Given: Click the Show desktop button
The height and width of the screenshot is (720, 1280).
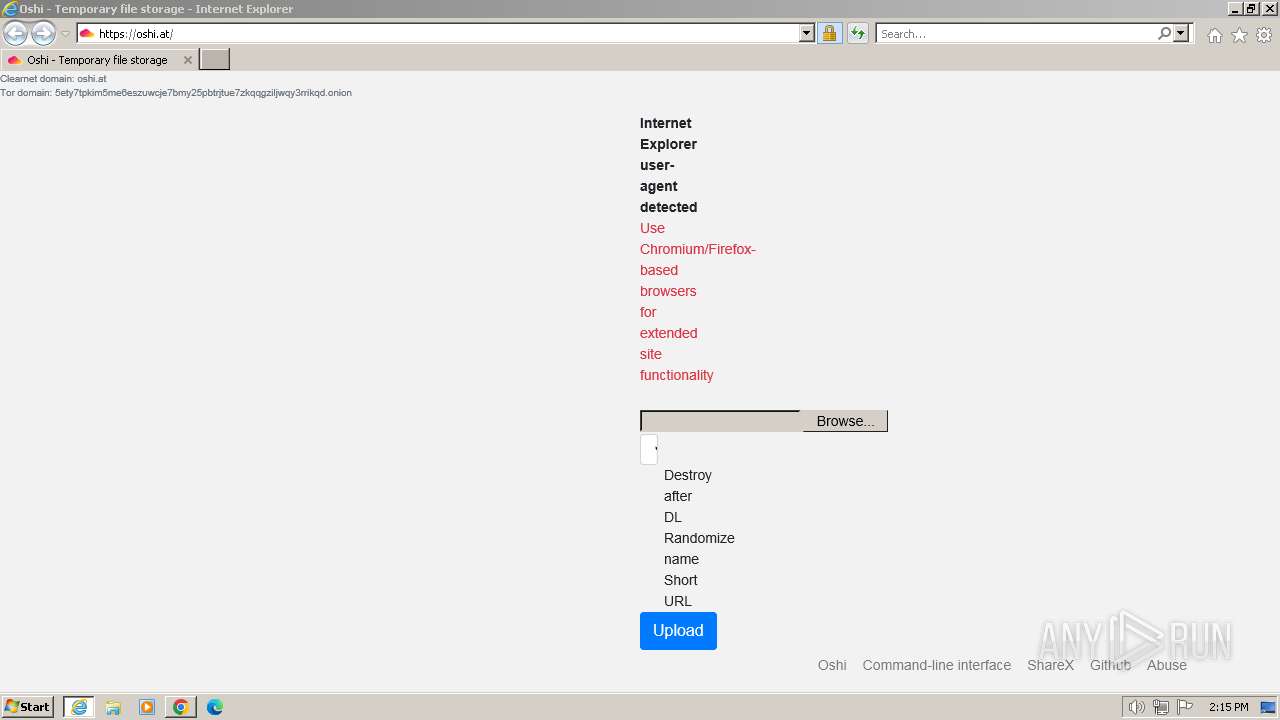Looking at the screenshot, I should 1269,707.
